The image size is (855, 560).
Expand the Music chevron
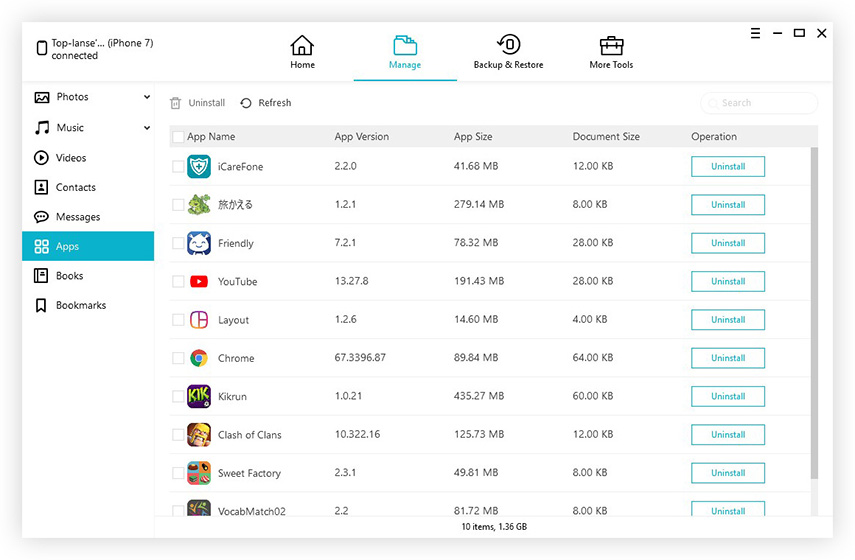147,128
